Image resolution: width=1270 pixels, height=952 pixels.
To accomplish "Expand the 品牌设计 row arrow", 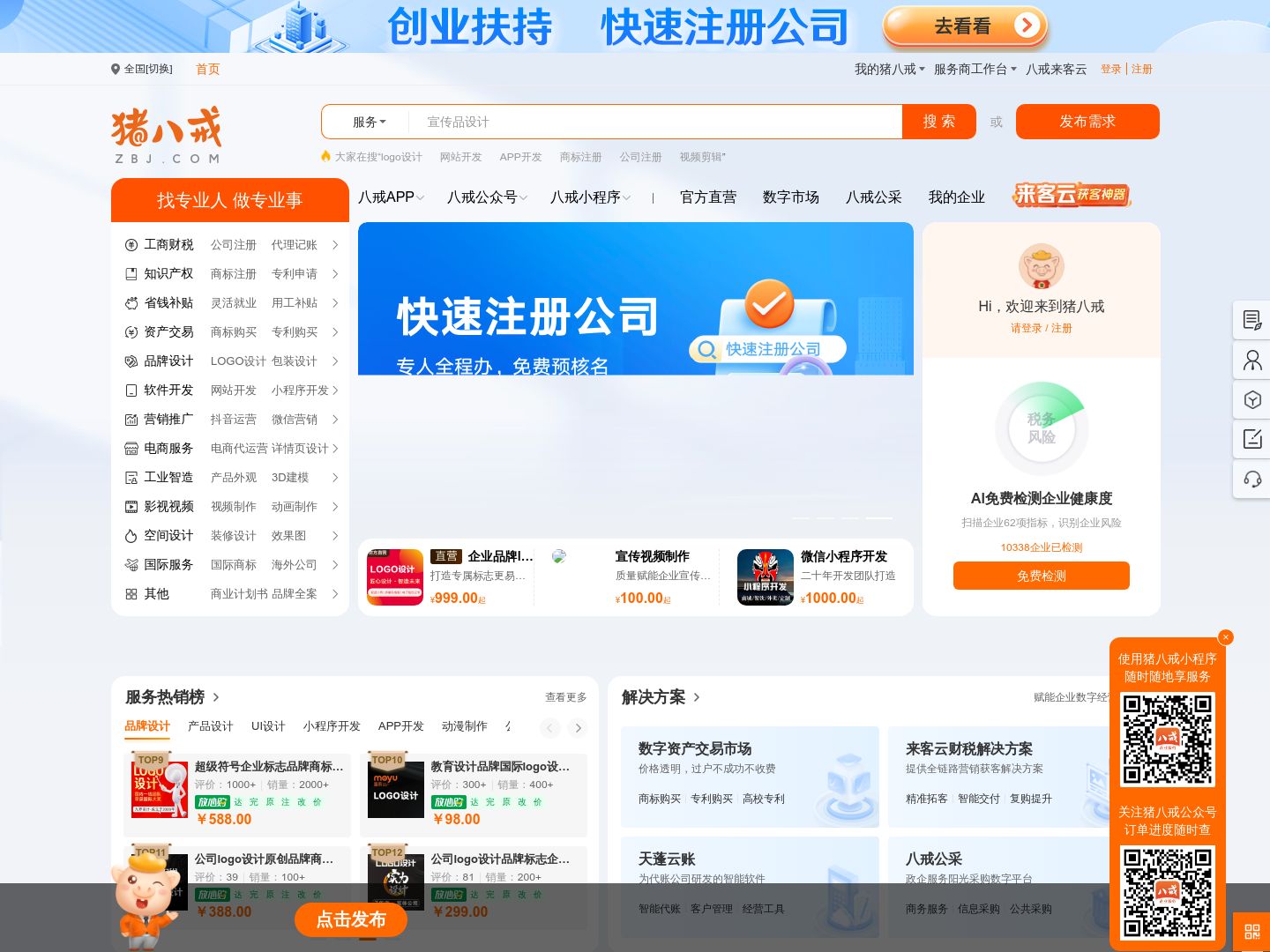I will [335, 361].
